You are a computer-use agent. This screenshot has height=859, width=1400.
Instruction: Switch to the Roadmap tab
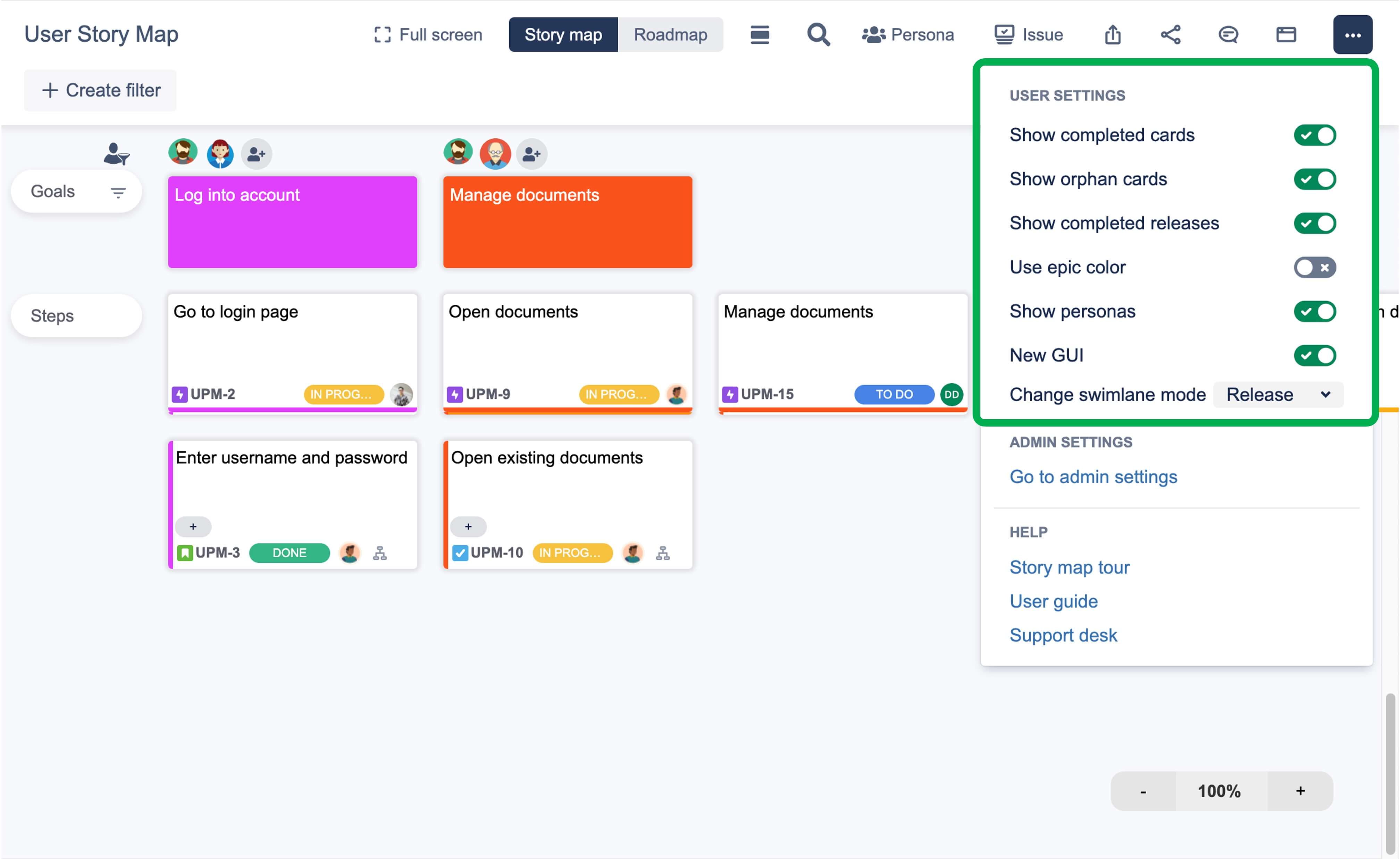click(670, 35)
